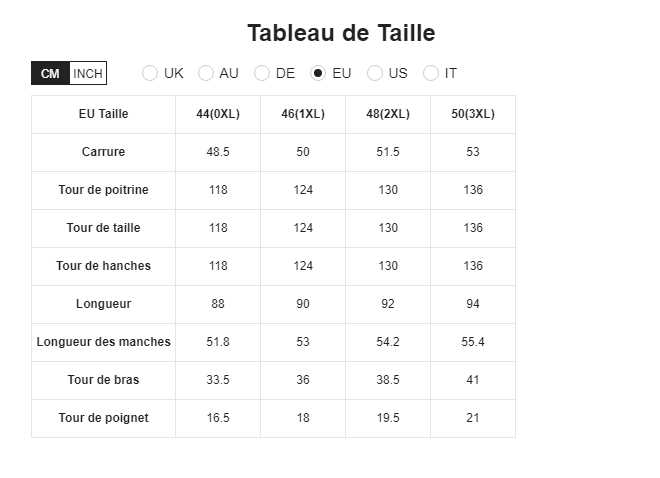The image size is (660, 478).
Task: Click the Tableau de Taille title
Action: pos(341,33)
